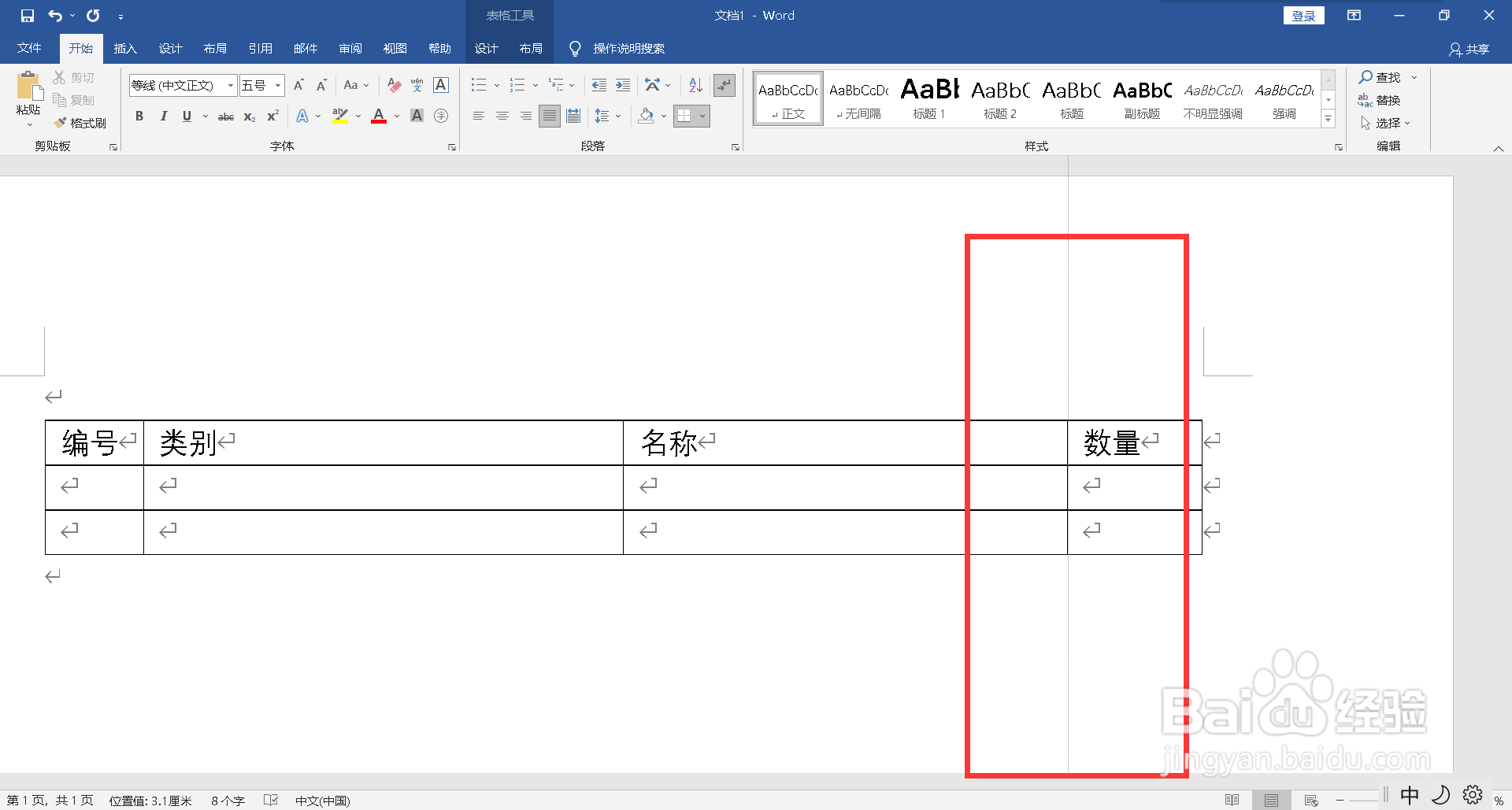Clear all formatting with the eraser icon
This screenshot has width=1512, height=810.
(395, 85)
